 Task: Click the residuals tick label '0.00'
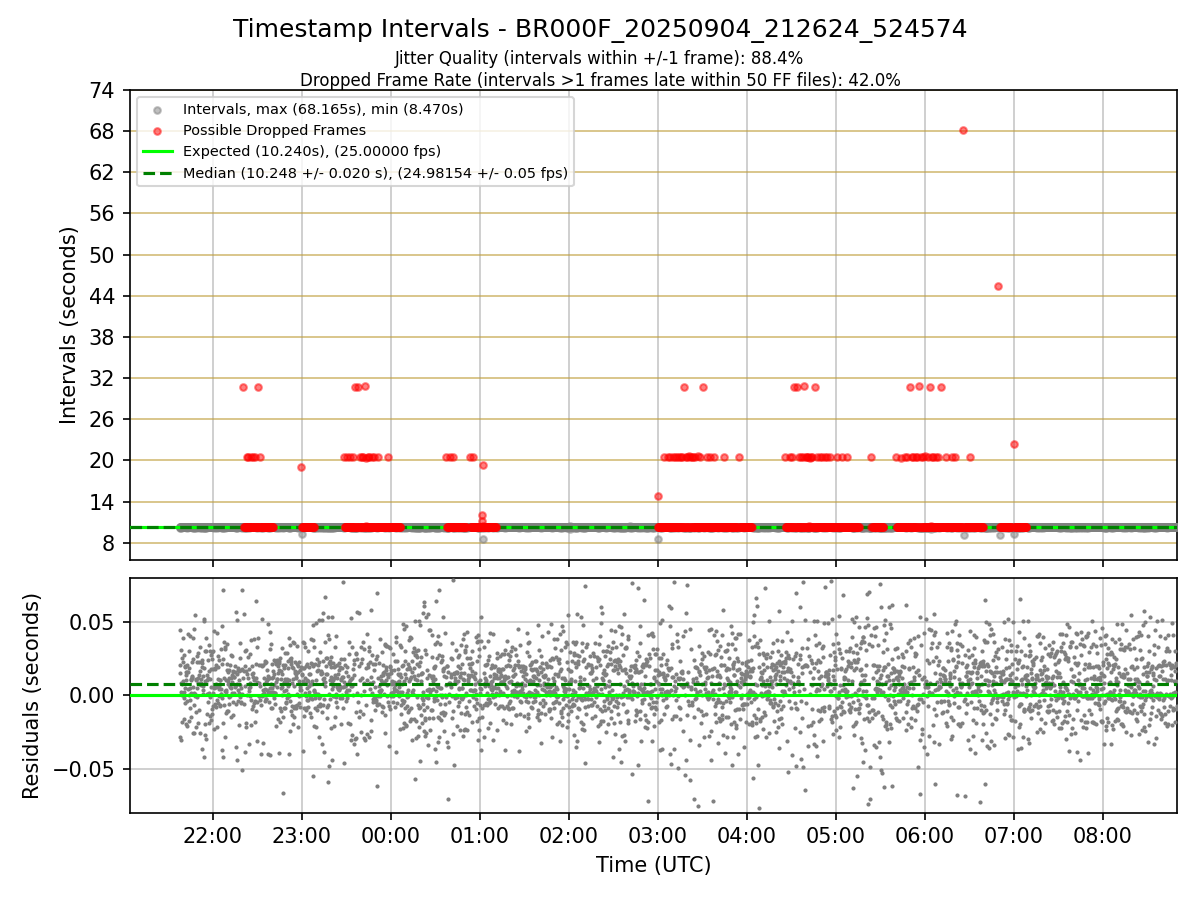[92, 695]
